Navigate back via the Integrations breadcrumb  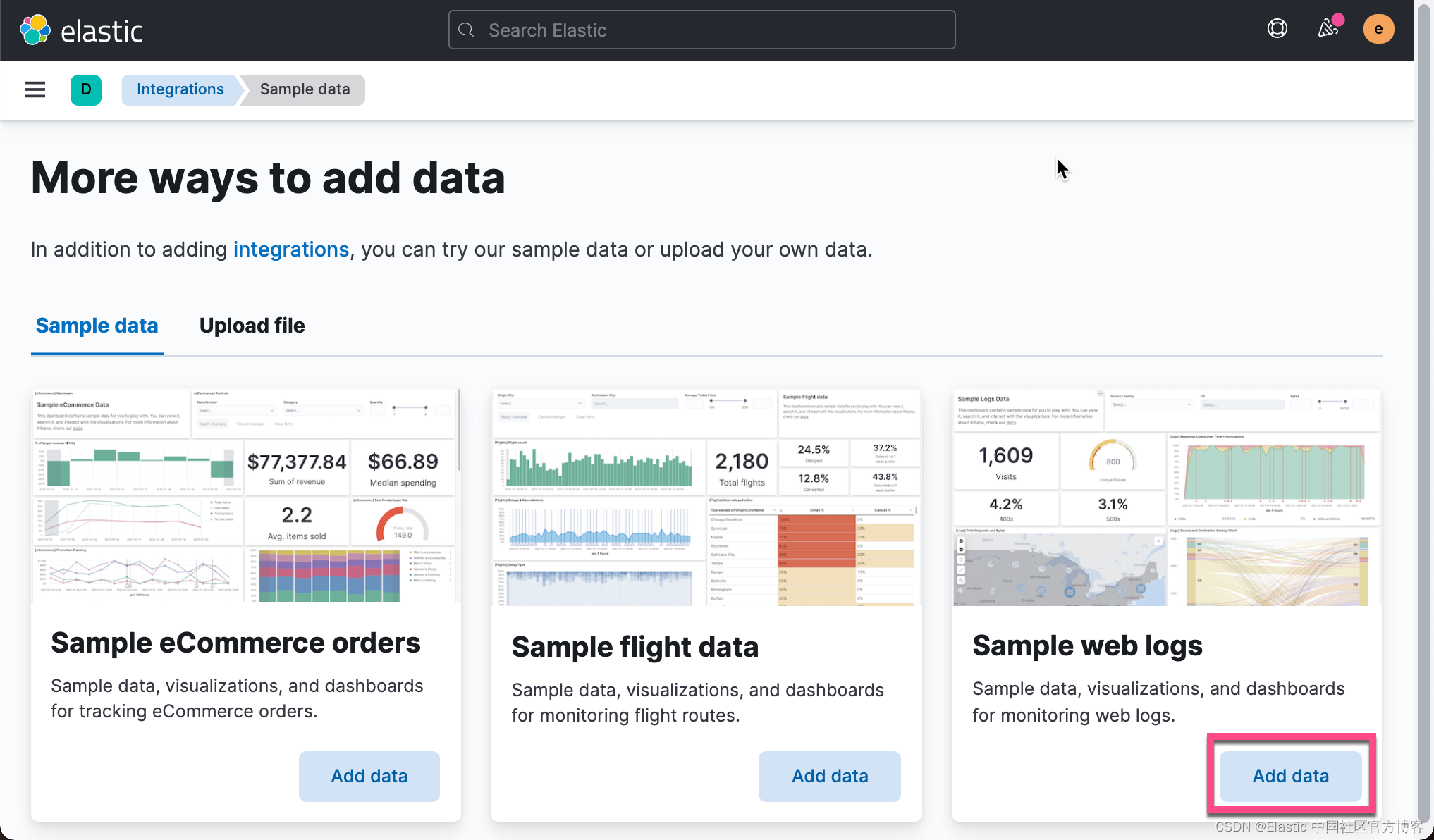coord(180,89)
